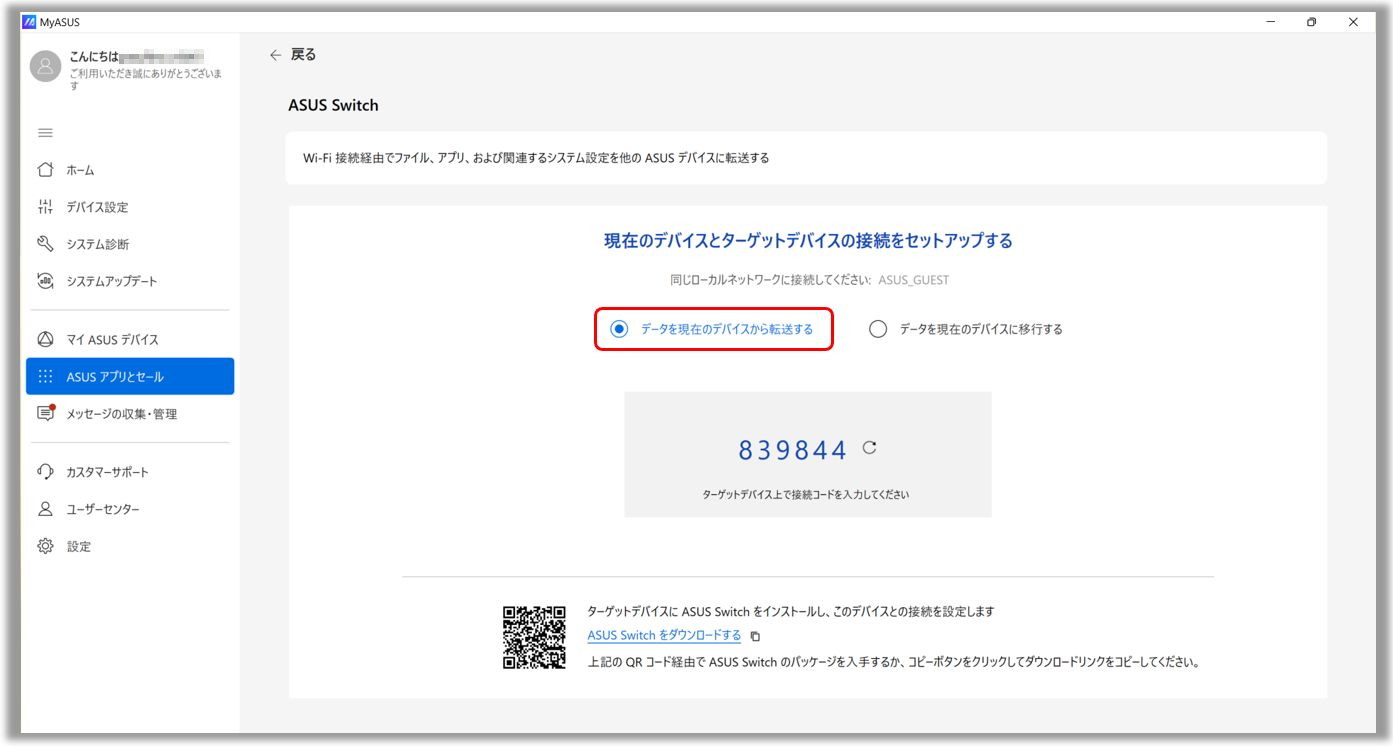Click the person icon beside ユーザーセンター
1393x746 pixels.
[45, 509]
